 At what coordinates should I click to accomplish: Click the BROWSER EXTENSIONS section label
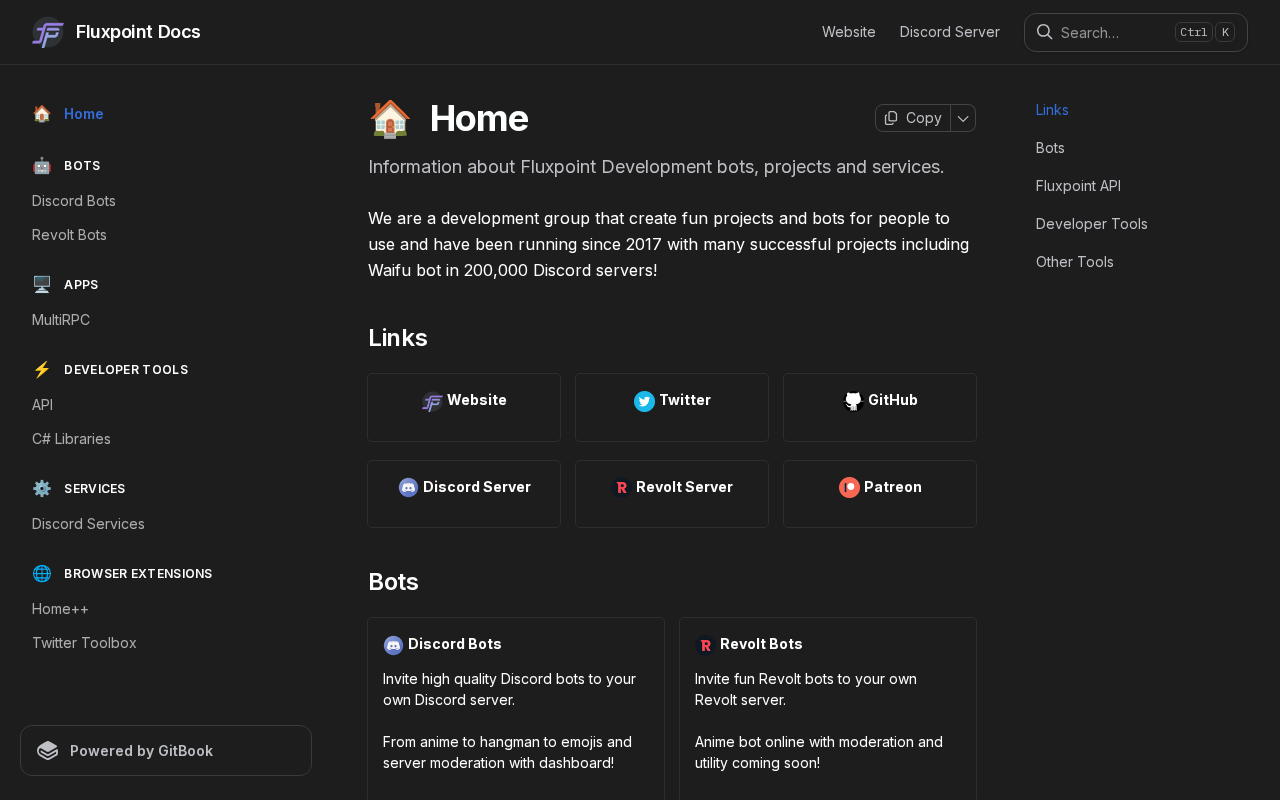(138, 574)
